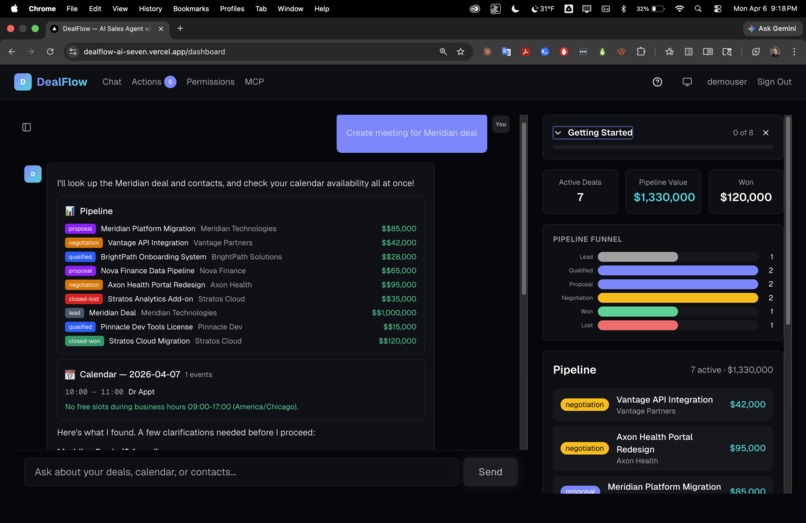The width and height of the screenshot is (806, 523).
Task: Click the Negotiation yellow funnel bar
Action: point(677,298)
